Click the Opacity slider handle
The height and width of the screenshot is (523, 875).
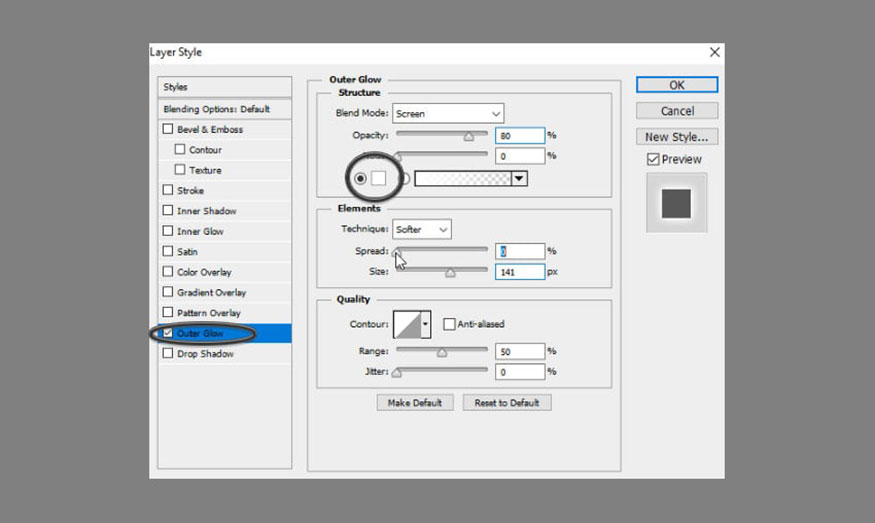click(x=469, y=136)
